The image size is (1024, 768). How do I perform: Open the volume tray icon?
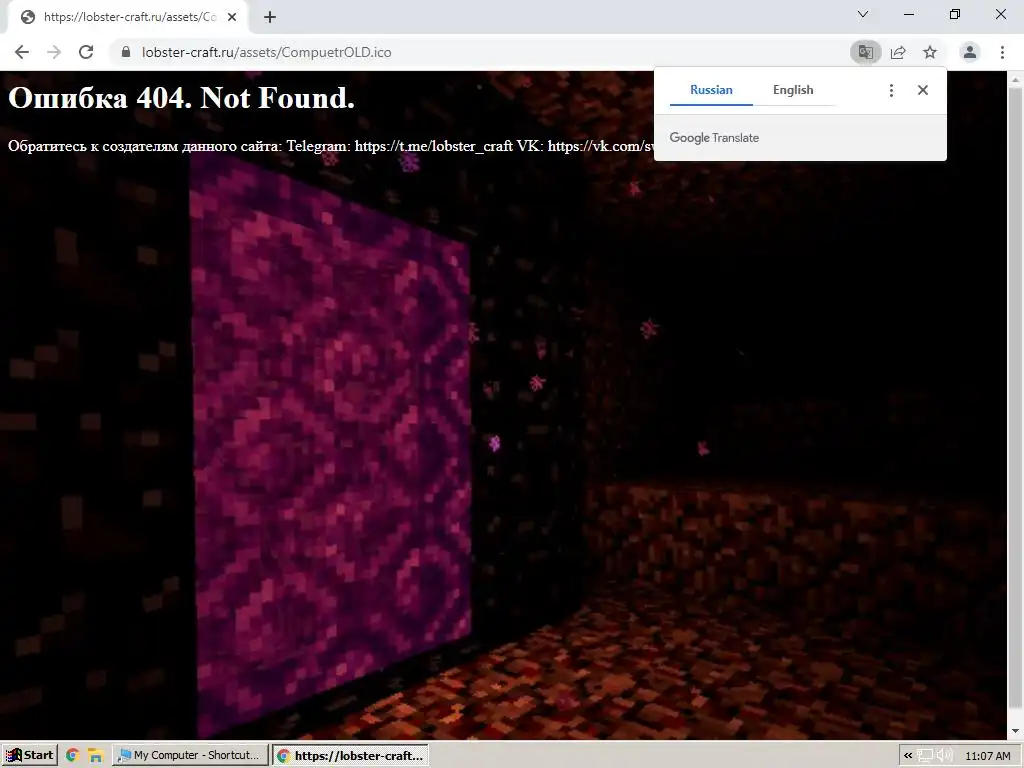click(x=944, y=756)
